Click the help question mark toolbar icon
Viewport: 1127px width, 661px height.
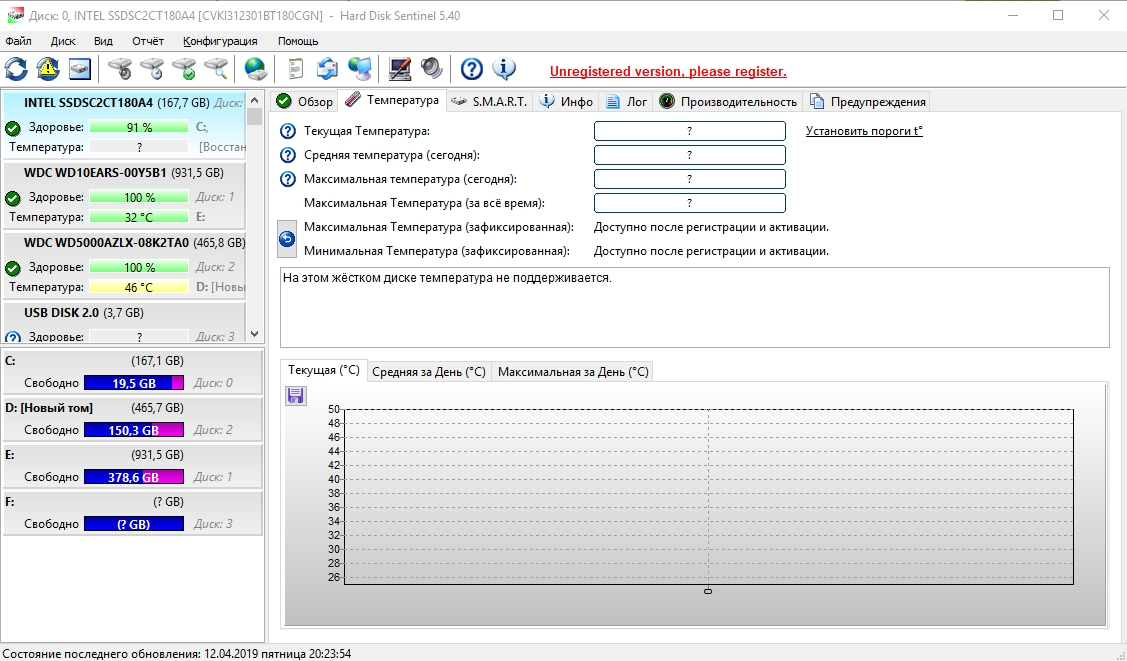pyautogui.click(x=472, y=69)
